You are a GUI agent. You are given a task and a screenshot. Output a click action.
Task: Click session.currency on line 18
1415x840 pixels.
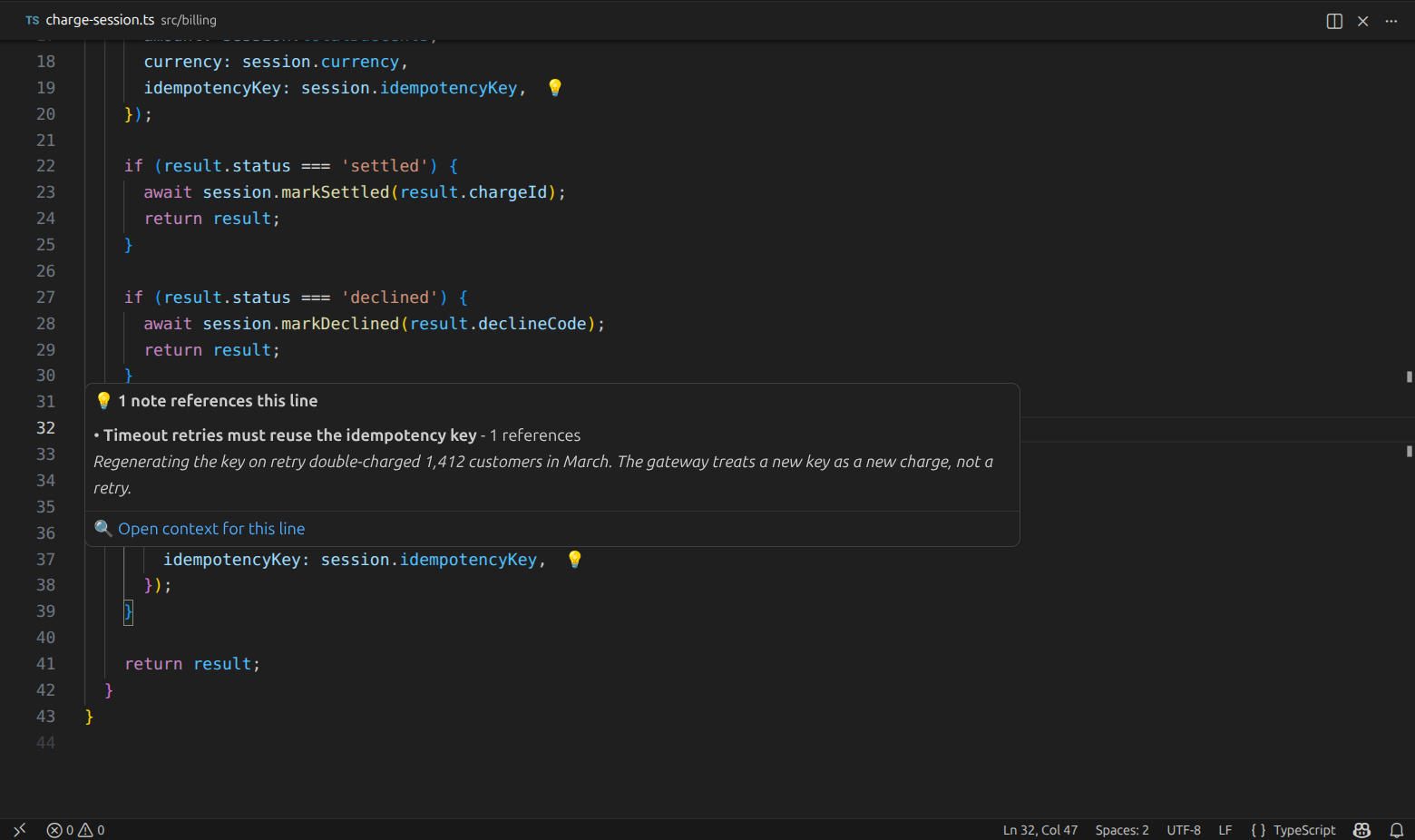click(320, 62)
